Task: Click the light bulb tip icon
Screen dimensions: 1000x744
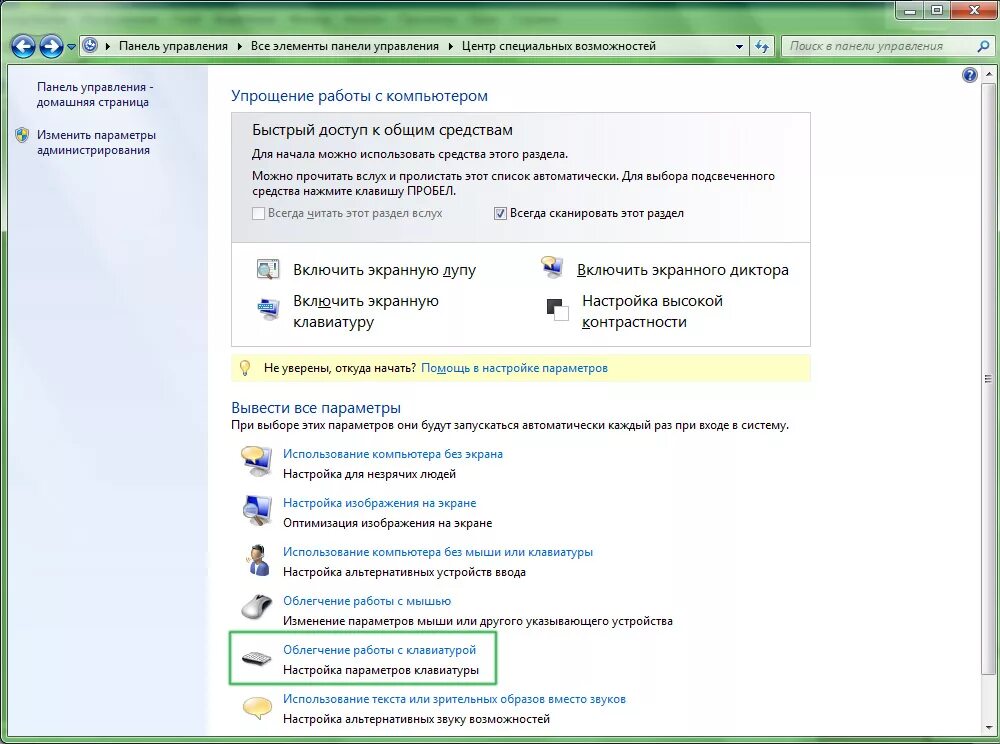Action: (x=245, y=368)
